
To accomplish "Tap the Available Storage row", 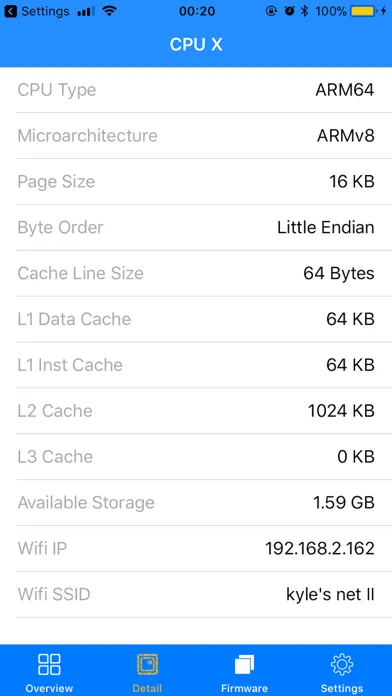I will pyautogui.click(x=196, y=503).
